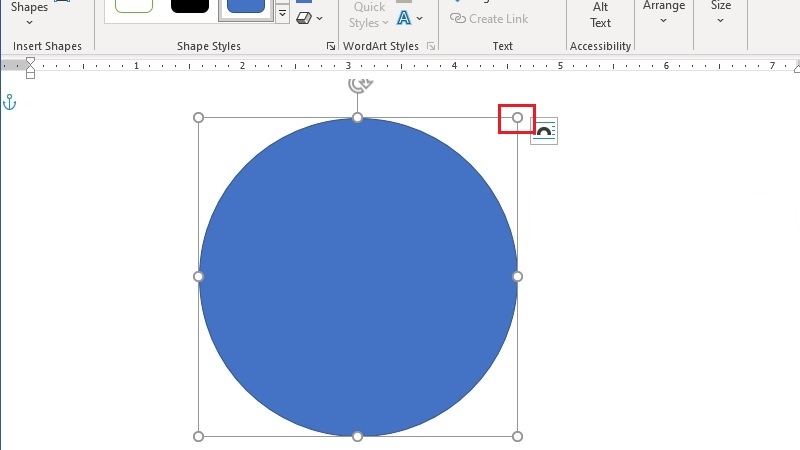This screenshot has width=800, height=450.
Task: Click the Create Link button
Action: click(x=489, y=19)
